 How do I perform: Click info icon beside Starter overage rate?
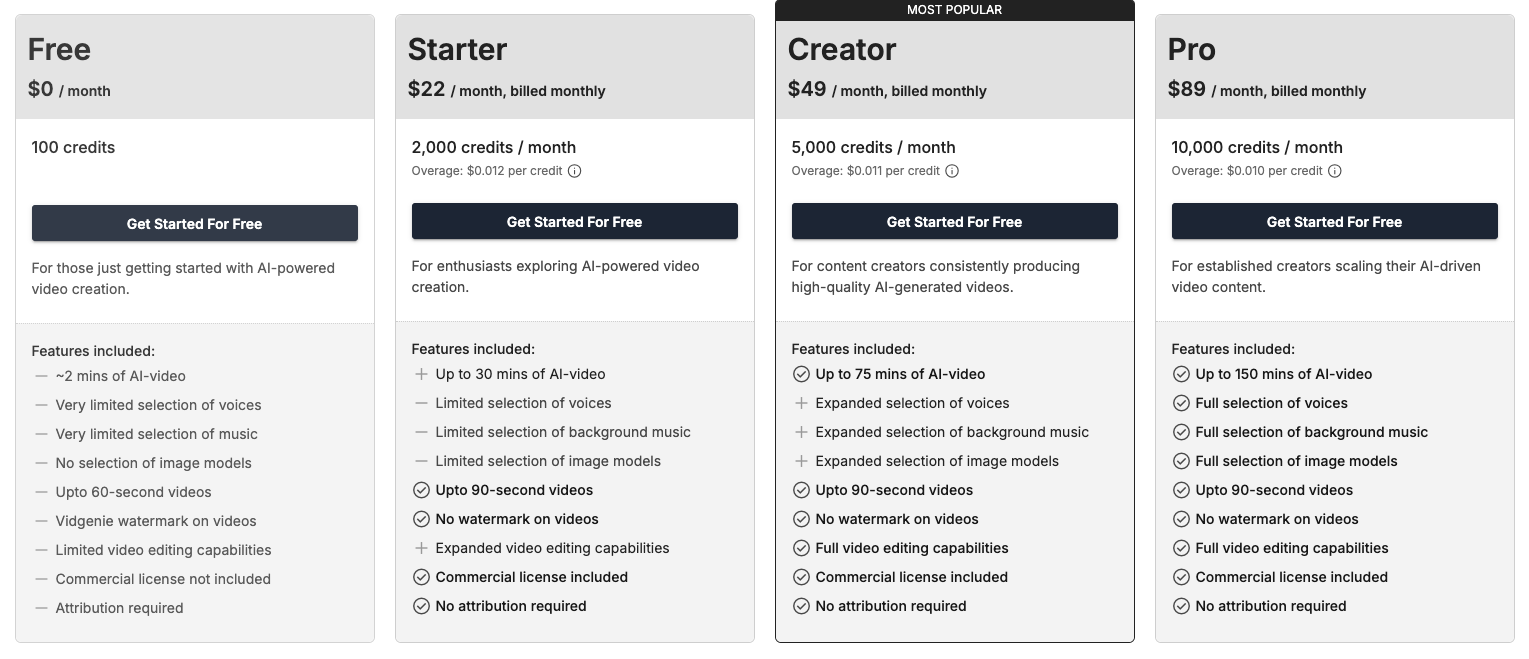tap(575, 171)
